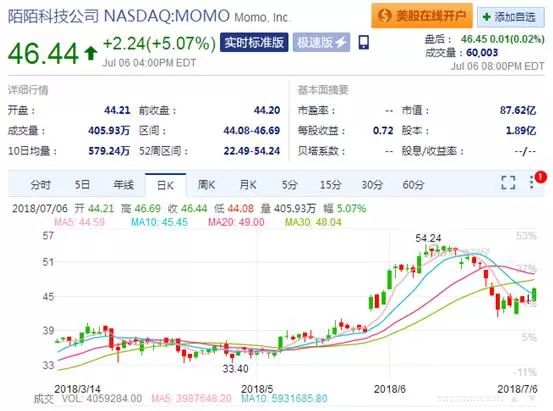Click the after-hours price 46.45 0.01(0.02%)
This screenshot has height=411, width=553.
[502, 39]
